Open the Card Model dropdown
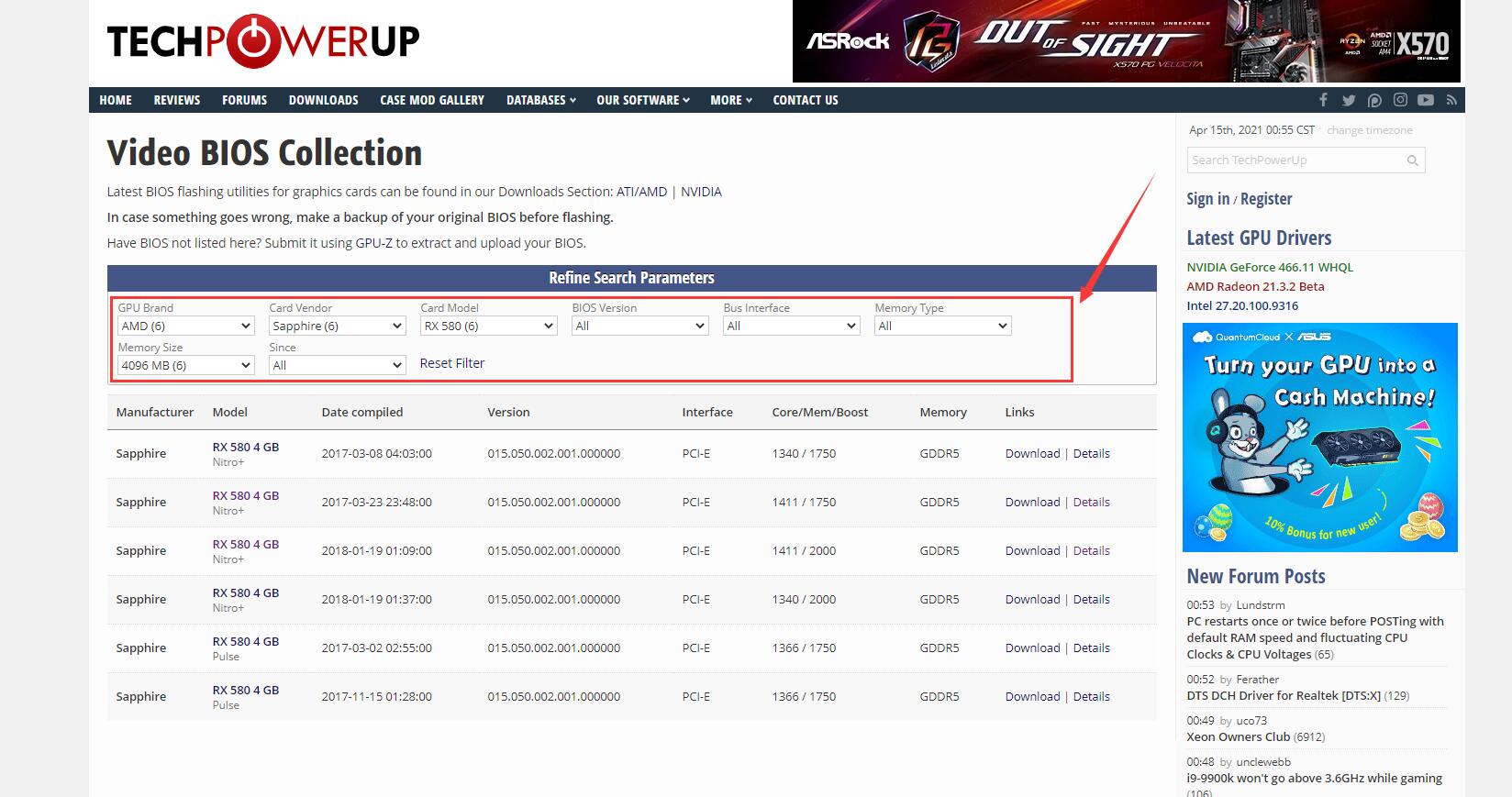Image resolution: width=1512 pixels, height=797 pixels. [489, 326]
